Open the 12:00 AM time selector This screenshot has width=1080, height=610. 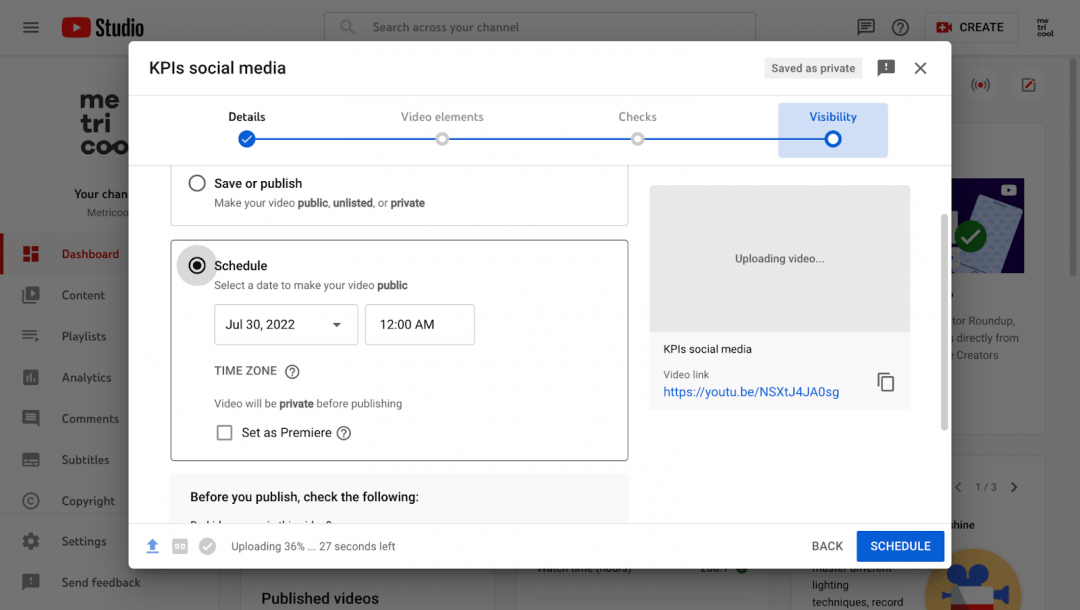(x=419, y=324)
